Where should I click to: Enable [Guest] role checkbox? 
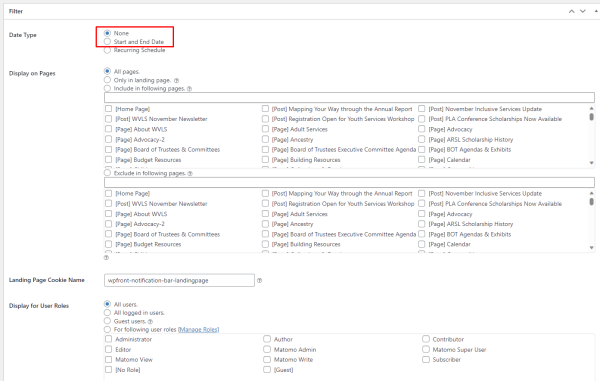point(267,370)
